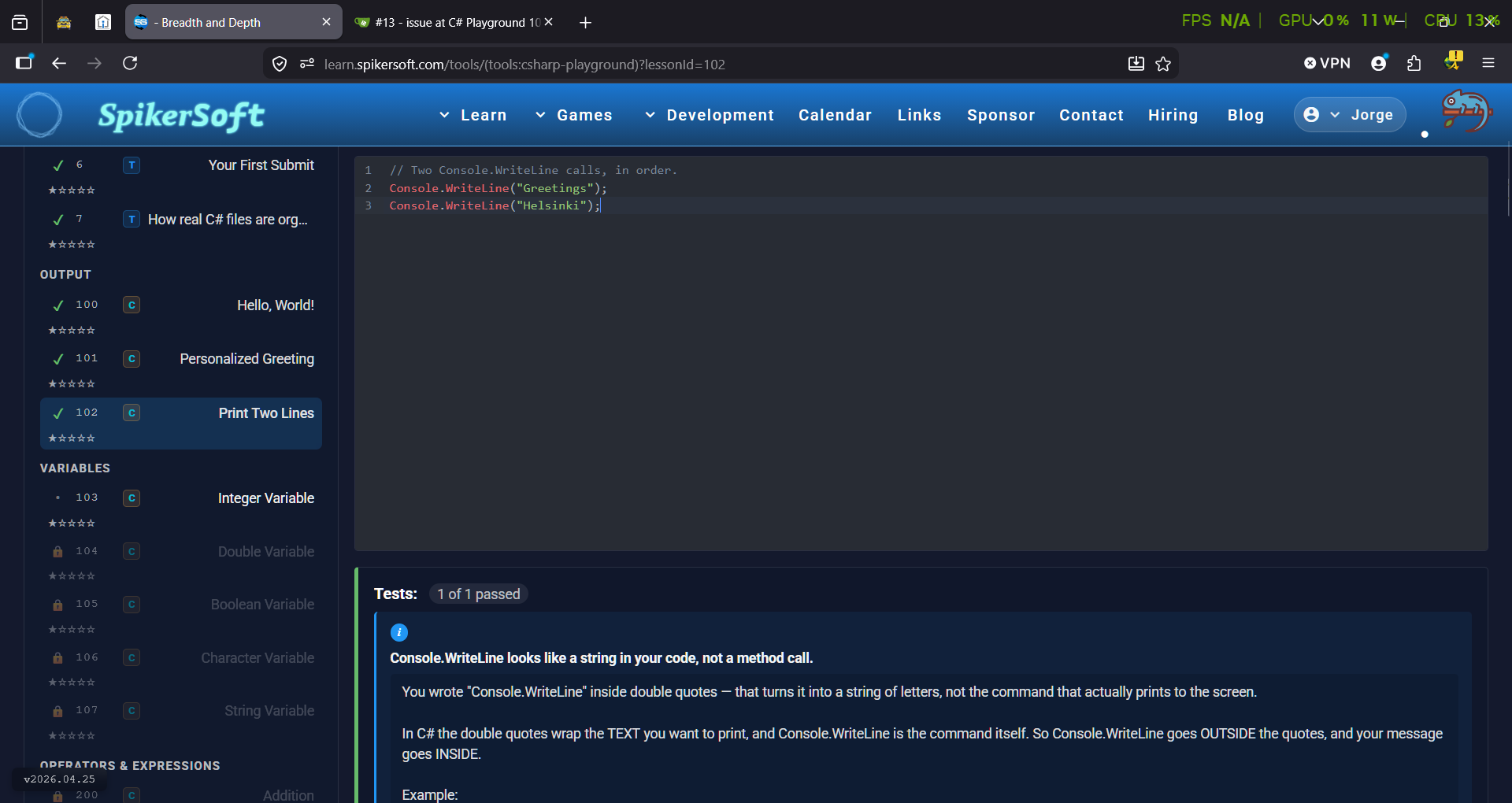Open the pinned home icon tab
The image size is (1512, 803).
coord(103,22)
